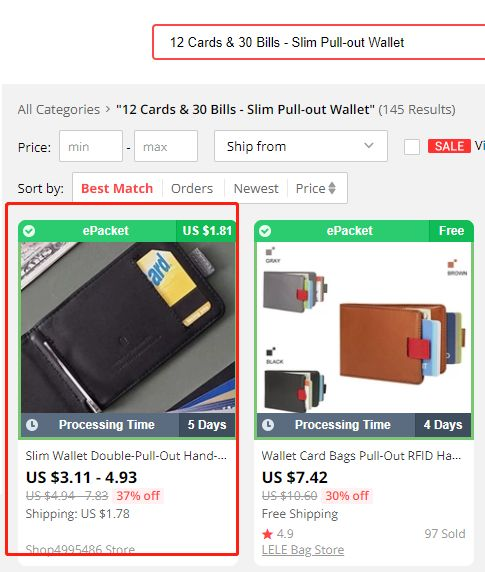
Task: Click the green checkmark icon on first ePacket banner
Action: [29, 231]
